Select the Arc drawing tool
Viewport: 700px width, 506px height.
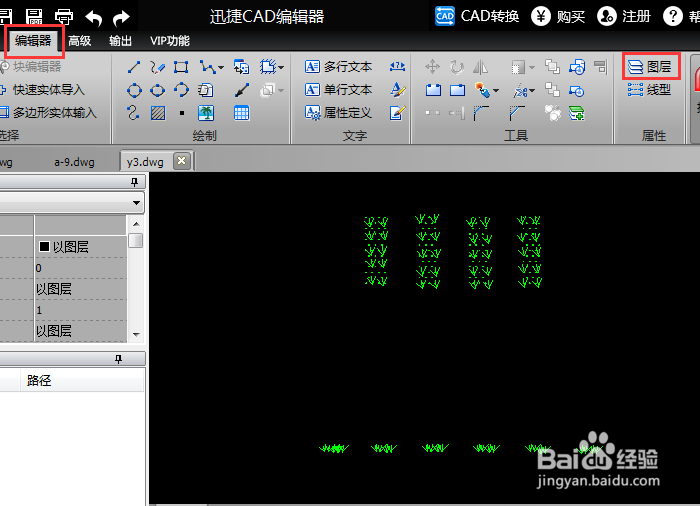181,90
